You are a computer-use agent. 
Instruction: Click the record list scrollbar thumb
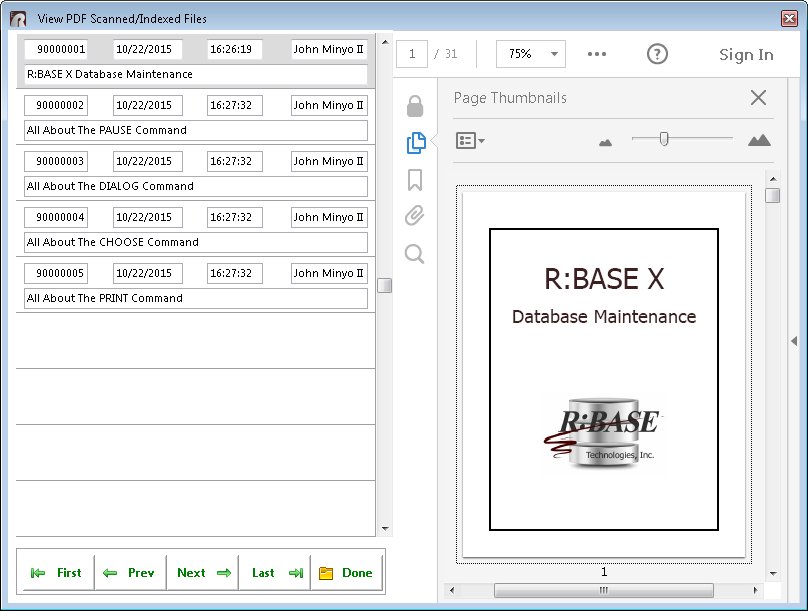(384, 285)
